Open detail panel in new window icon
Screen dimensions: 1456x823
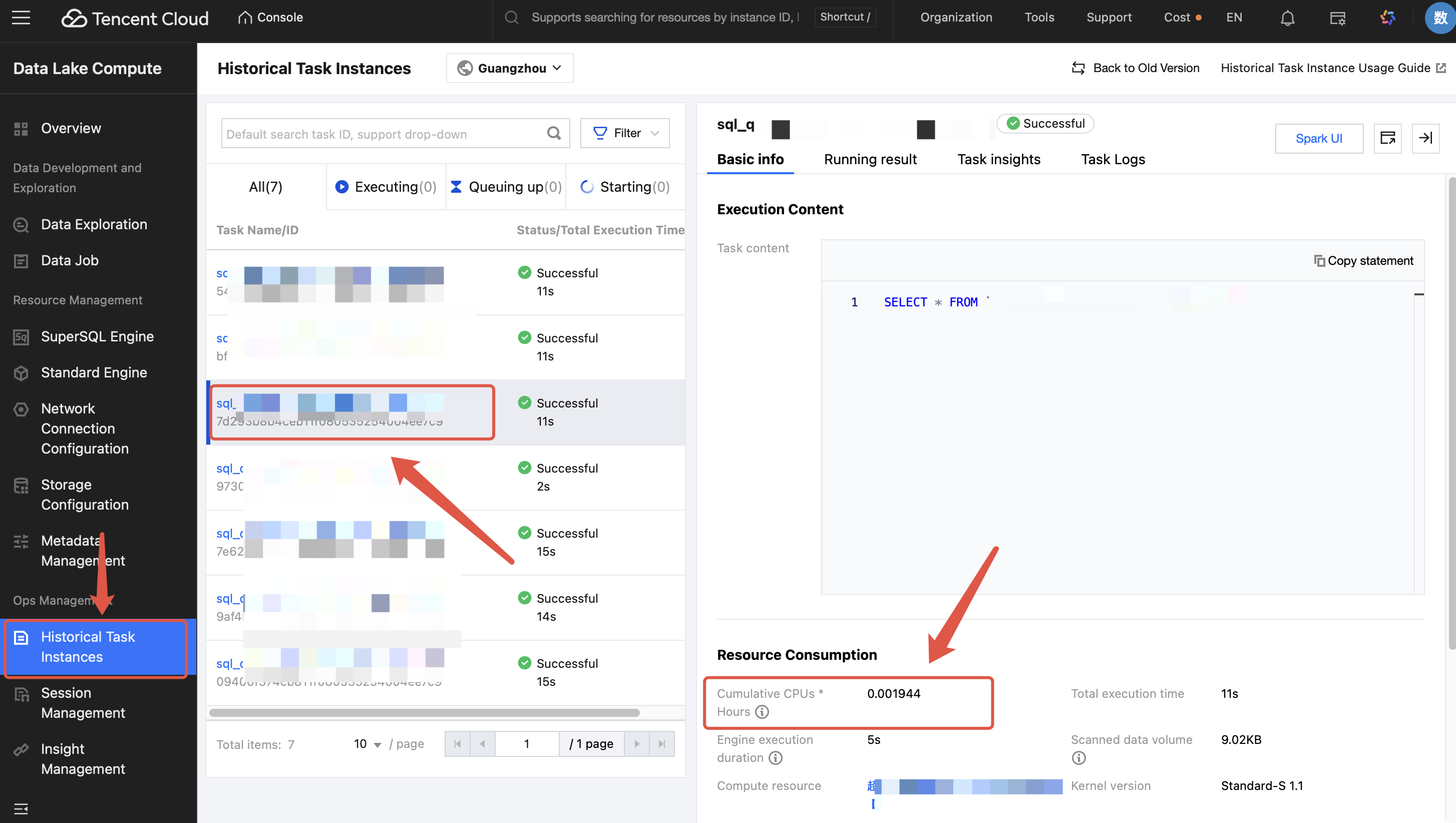click(1387, 138)
